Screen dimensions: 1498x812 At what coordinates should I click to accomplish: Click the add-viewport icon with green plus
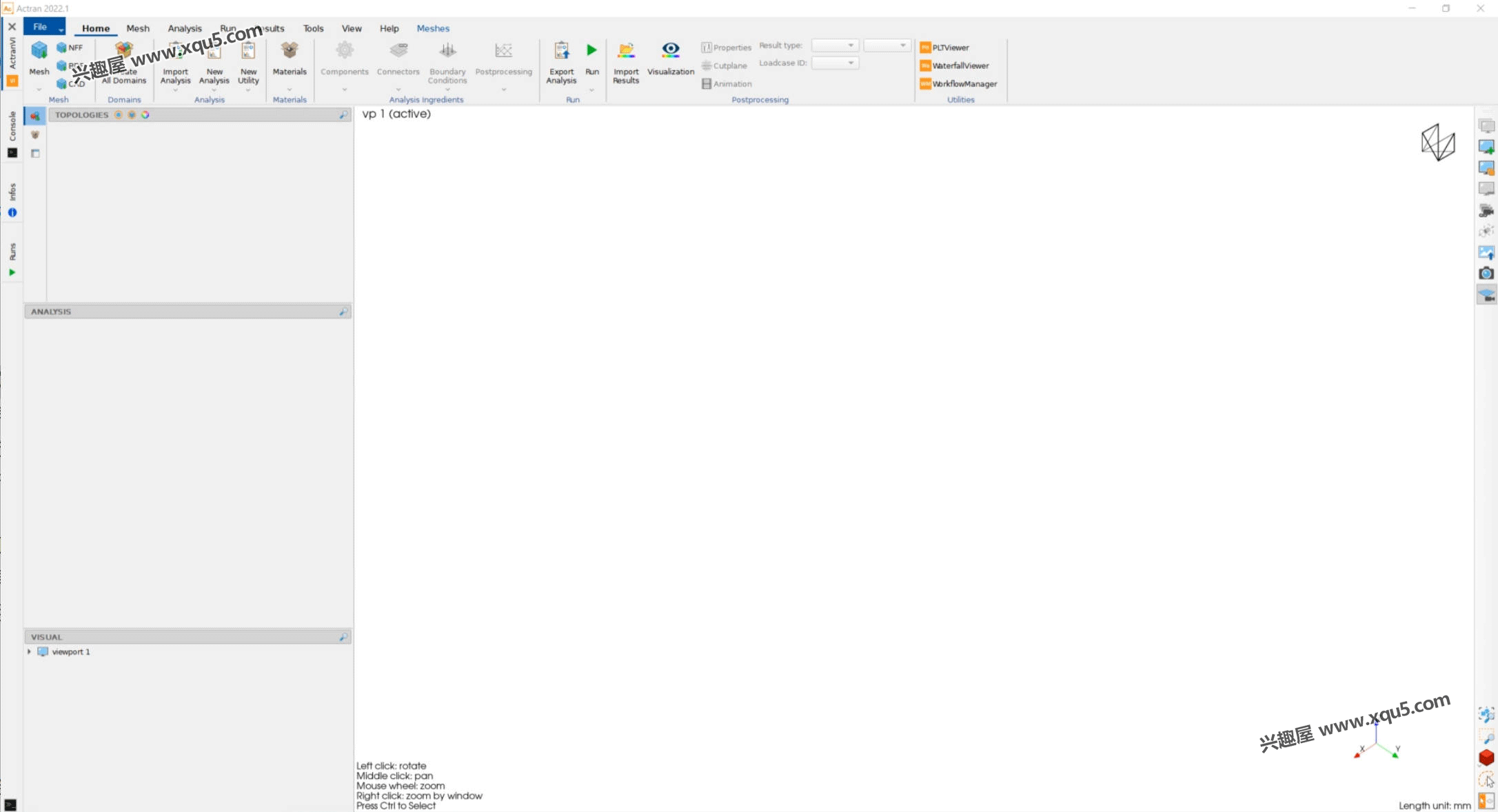1486,147
